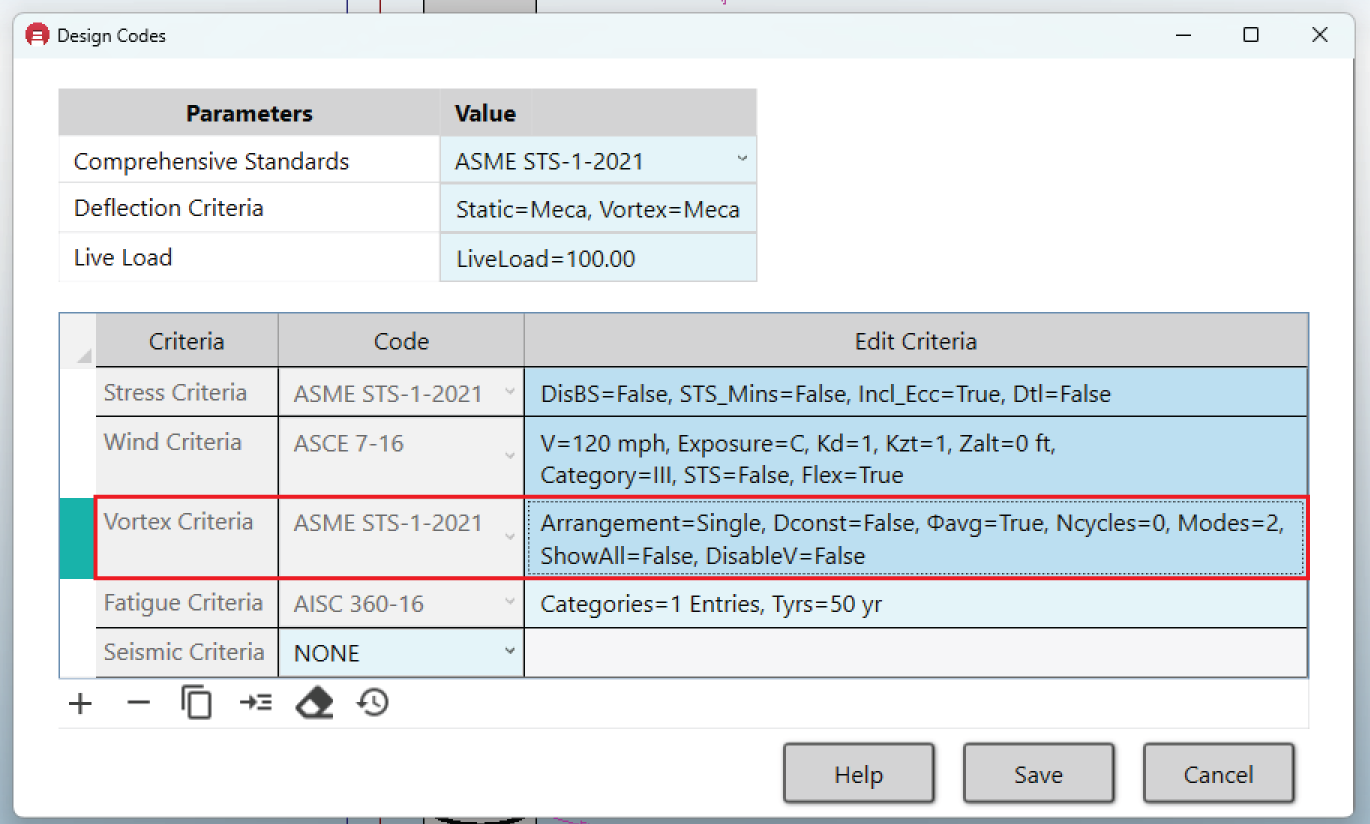Click the Value column header

point(598,113)
